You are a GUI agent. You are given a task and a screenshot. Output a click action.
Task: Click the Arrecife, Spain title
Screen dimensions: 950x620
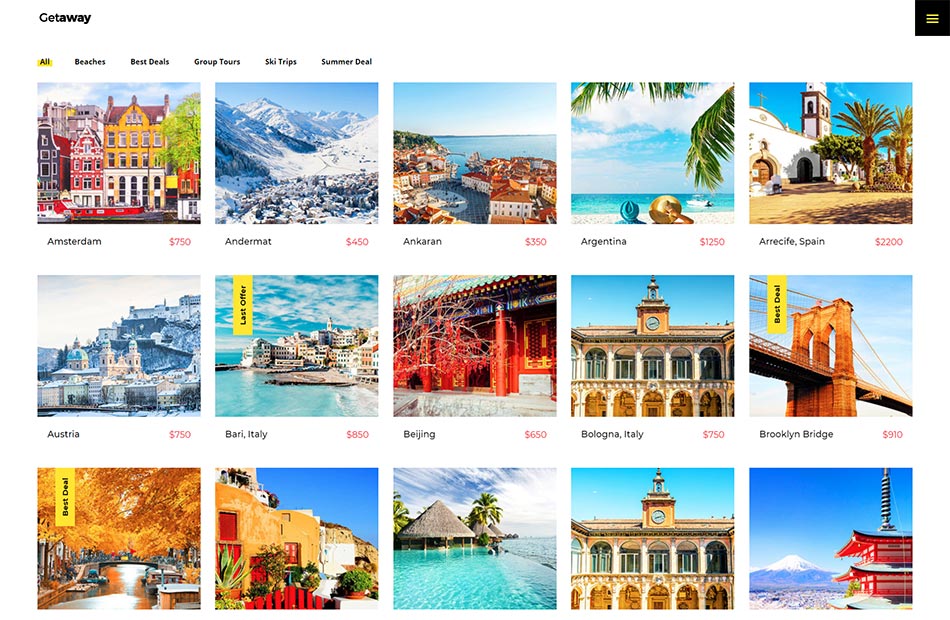click(x=792, y=242)
